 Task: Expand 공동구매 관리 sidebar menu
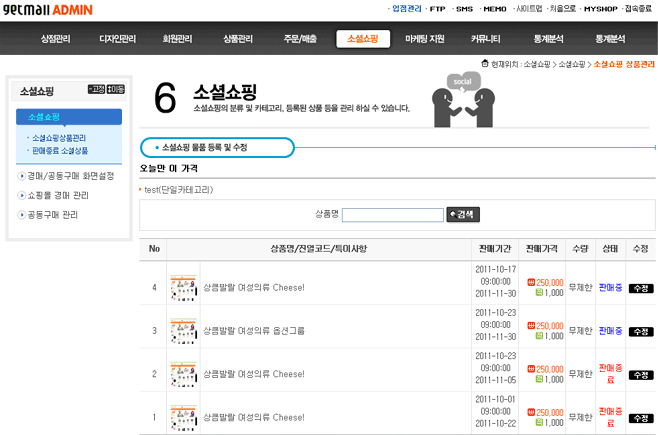[x=52, y=214]
